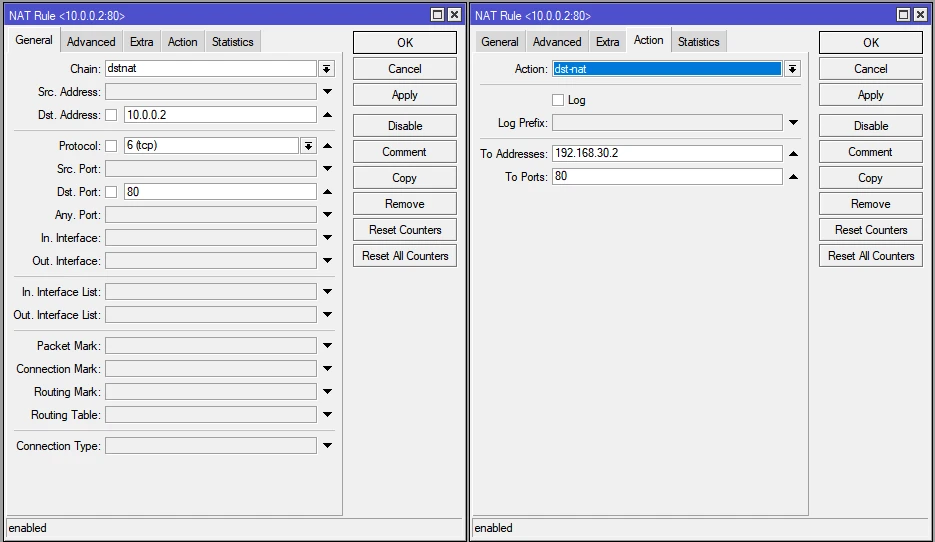Edit Dst. Port field showing 80
Image resolution: width=935 pixels, height=542 pixels.
[x=220, y=192]
